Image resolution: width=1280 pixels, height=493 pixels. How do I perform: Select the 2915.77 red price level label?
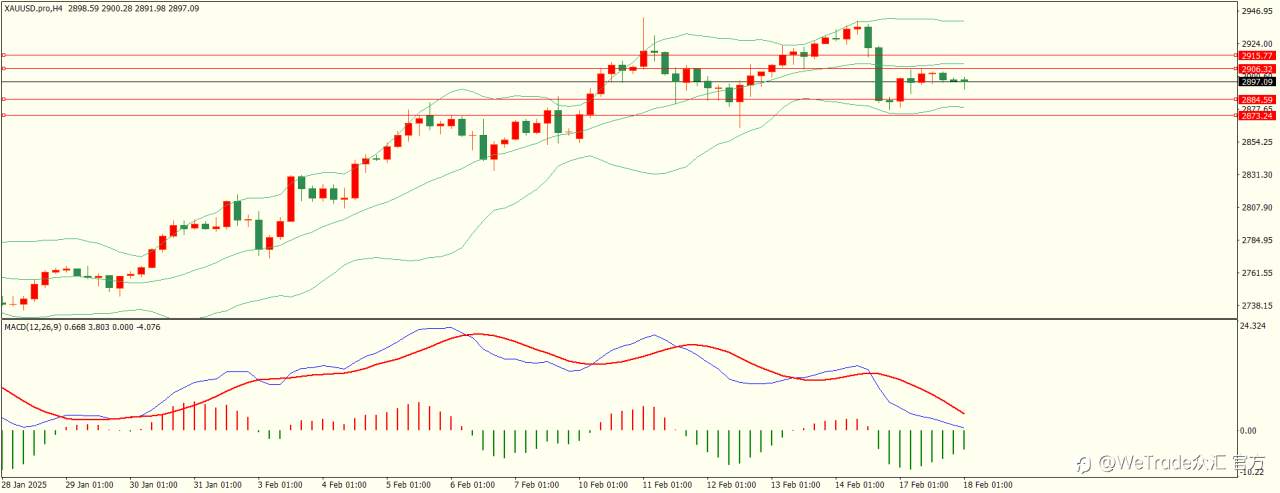pos(1256,56)
